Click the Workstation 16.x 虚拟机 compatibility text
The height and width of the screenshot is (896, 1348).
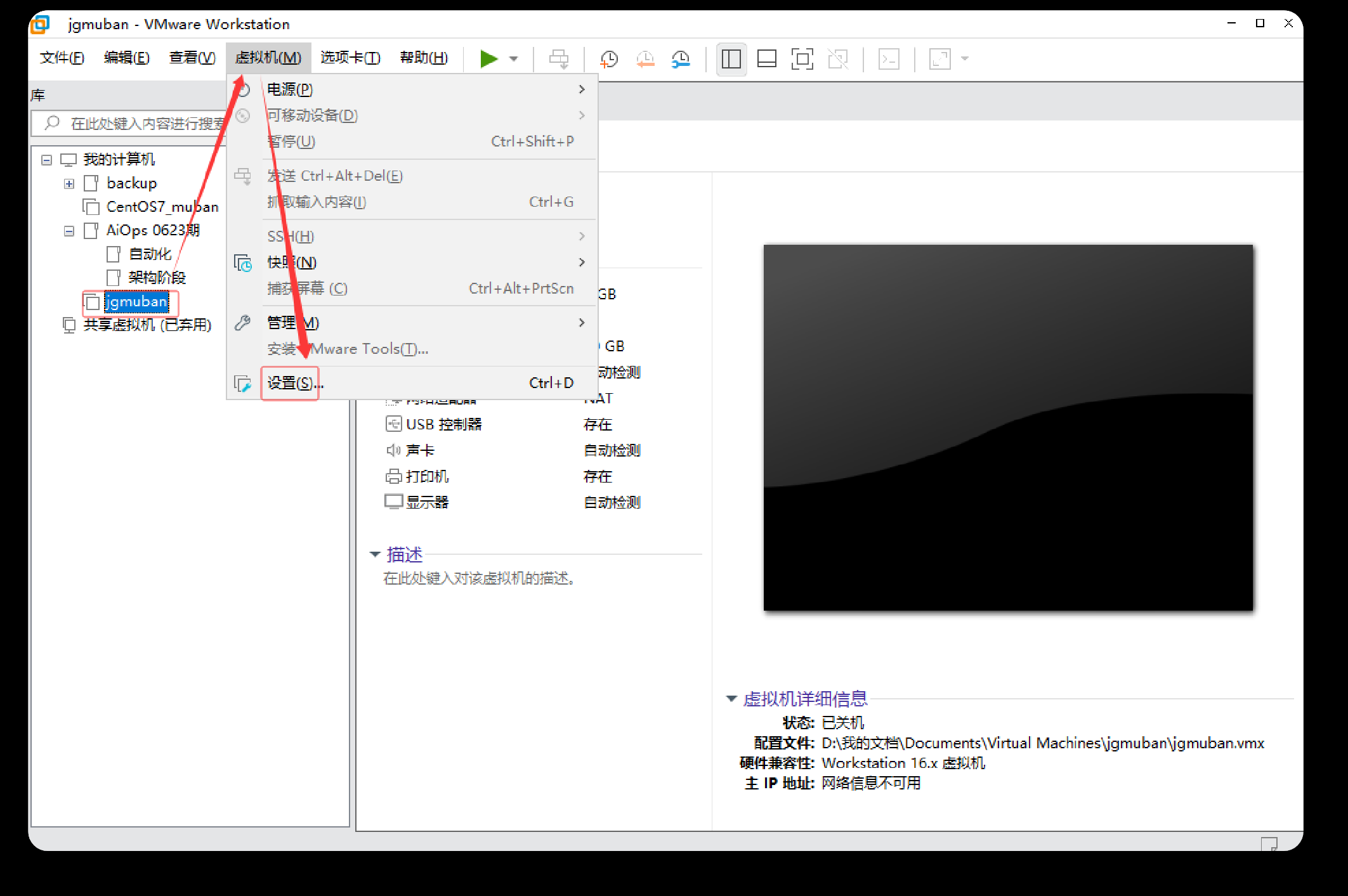coord(903,763)
